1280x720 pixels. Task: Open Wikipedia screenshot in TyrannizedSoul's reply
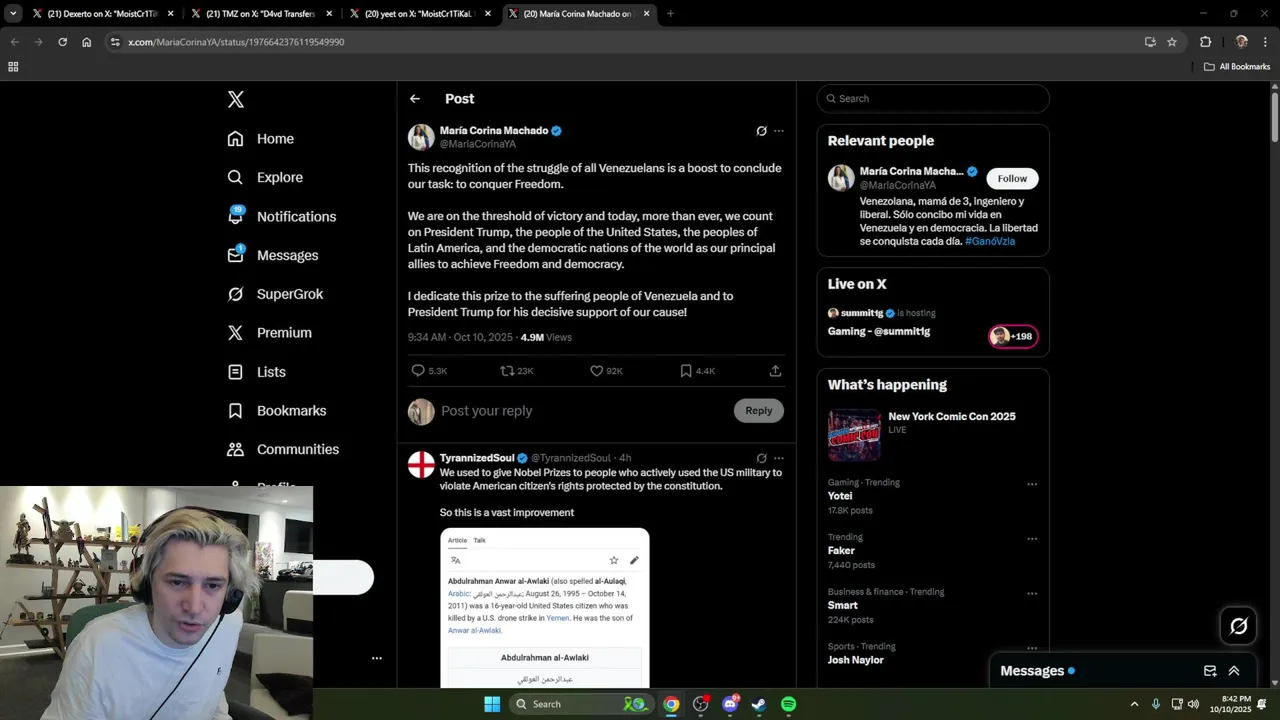(x=545, y=608)
